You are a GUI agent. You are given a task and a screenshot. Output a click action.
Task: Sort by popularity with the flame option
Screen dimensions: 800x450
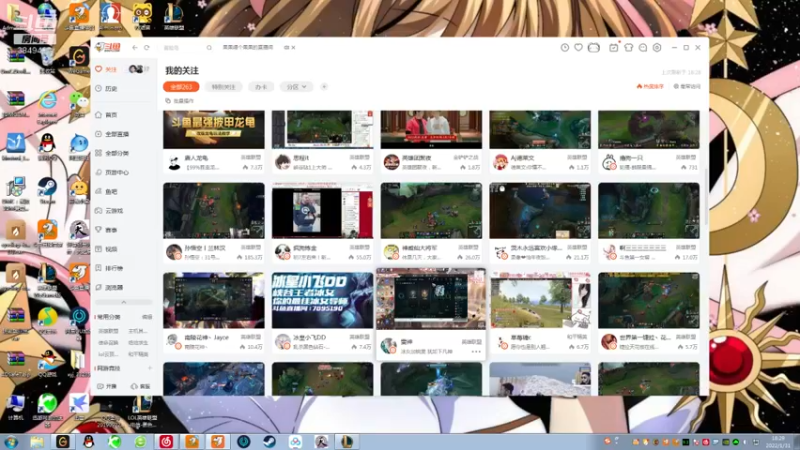click(x=650, y=87)
